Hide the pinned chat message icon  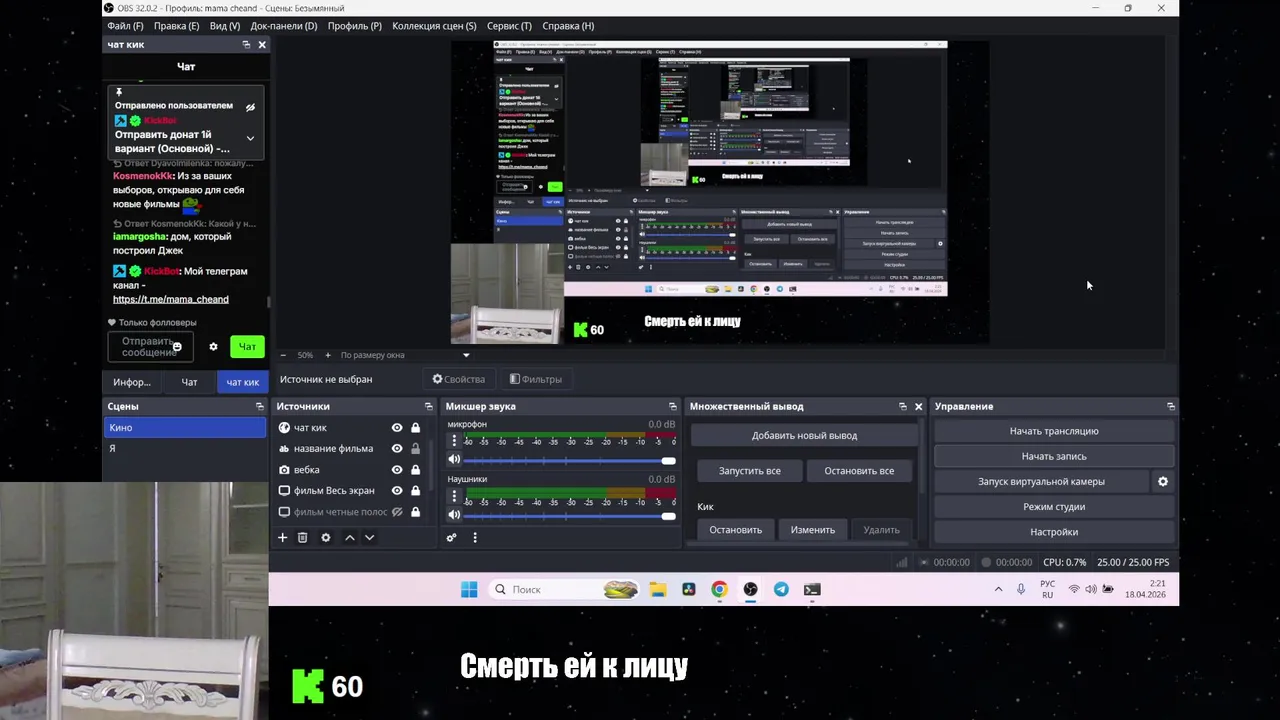point(250,108)
